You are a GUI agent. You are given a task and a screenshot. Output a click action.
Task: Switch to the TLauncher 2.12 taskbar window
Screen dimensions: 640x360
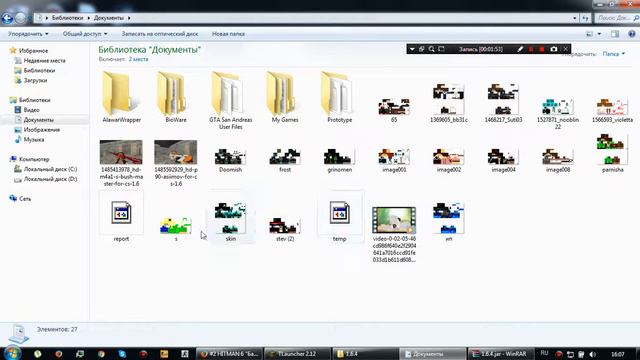297,354
